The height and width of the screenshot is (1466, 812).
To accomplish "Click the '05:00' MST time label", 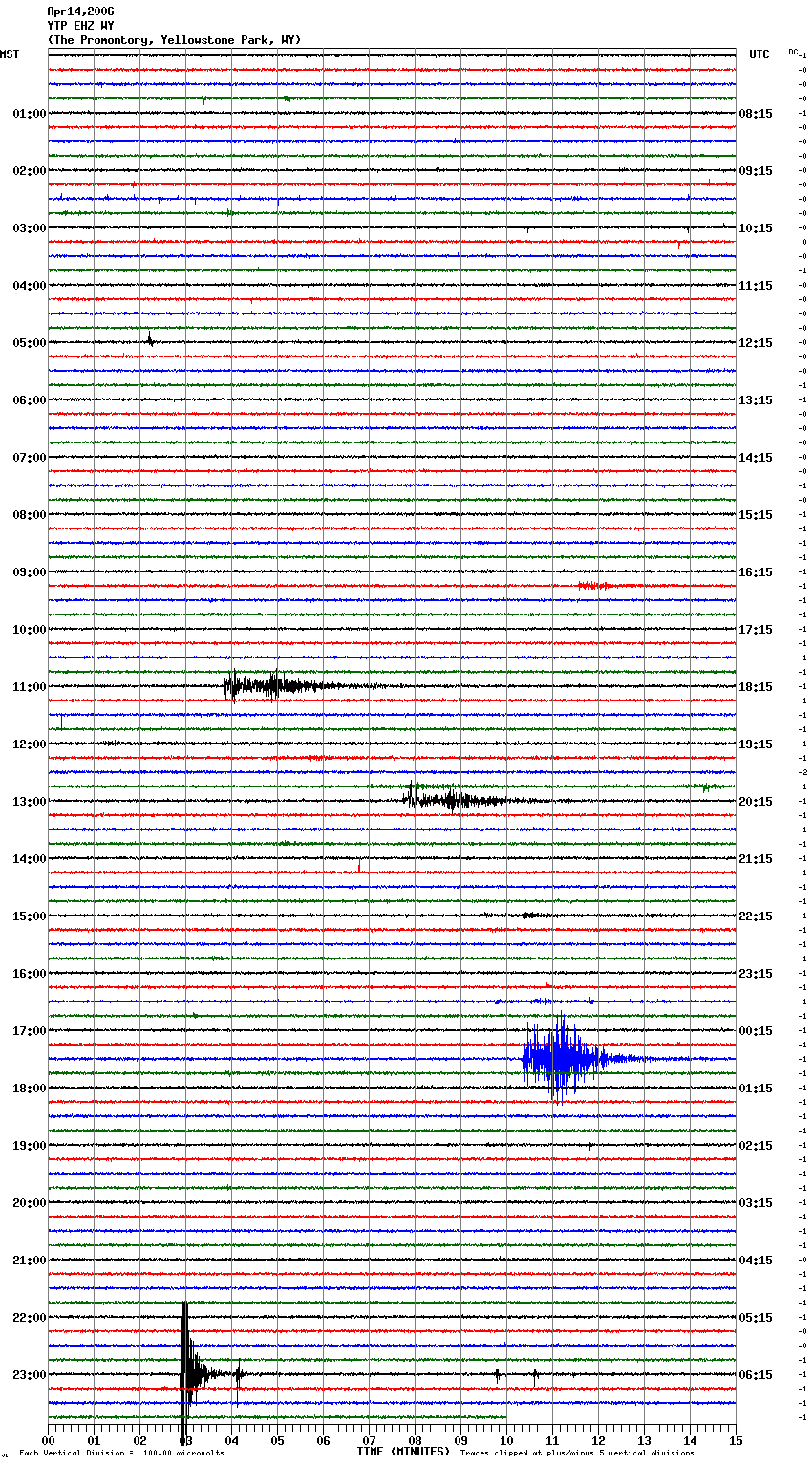I will tap(30, 343).
